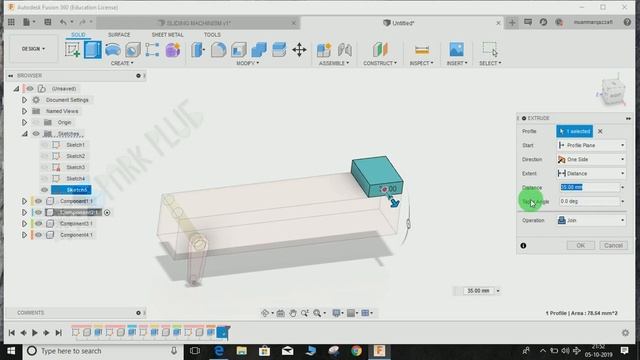The image size is (640, 360).
Task: Expand Named Views node
Action: point(24,111)
